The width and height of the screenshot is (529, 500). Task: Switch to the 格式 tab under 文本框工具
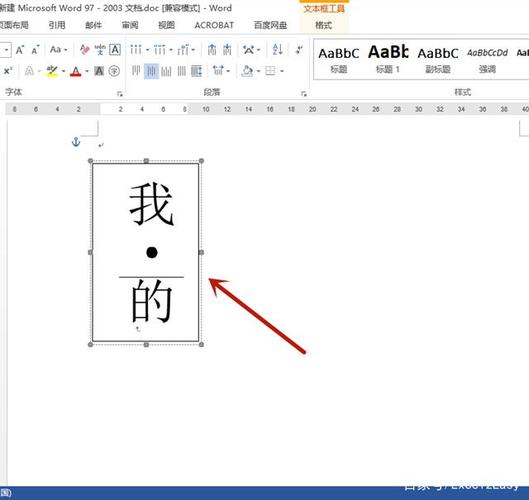tap(324, 25)
